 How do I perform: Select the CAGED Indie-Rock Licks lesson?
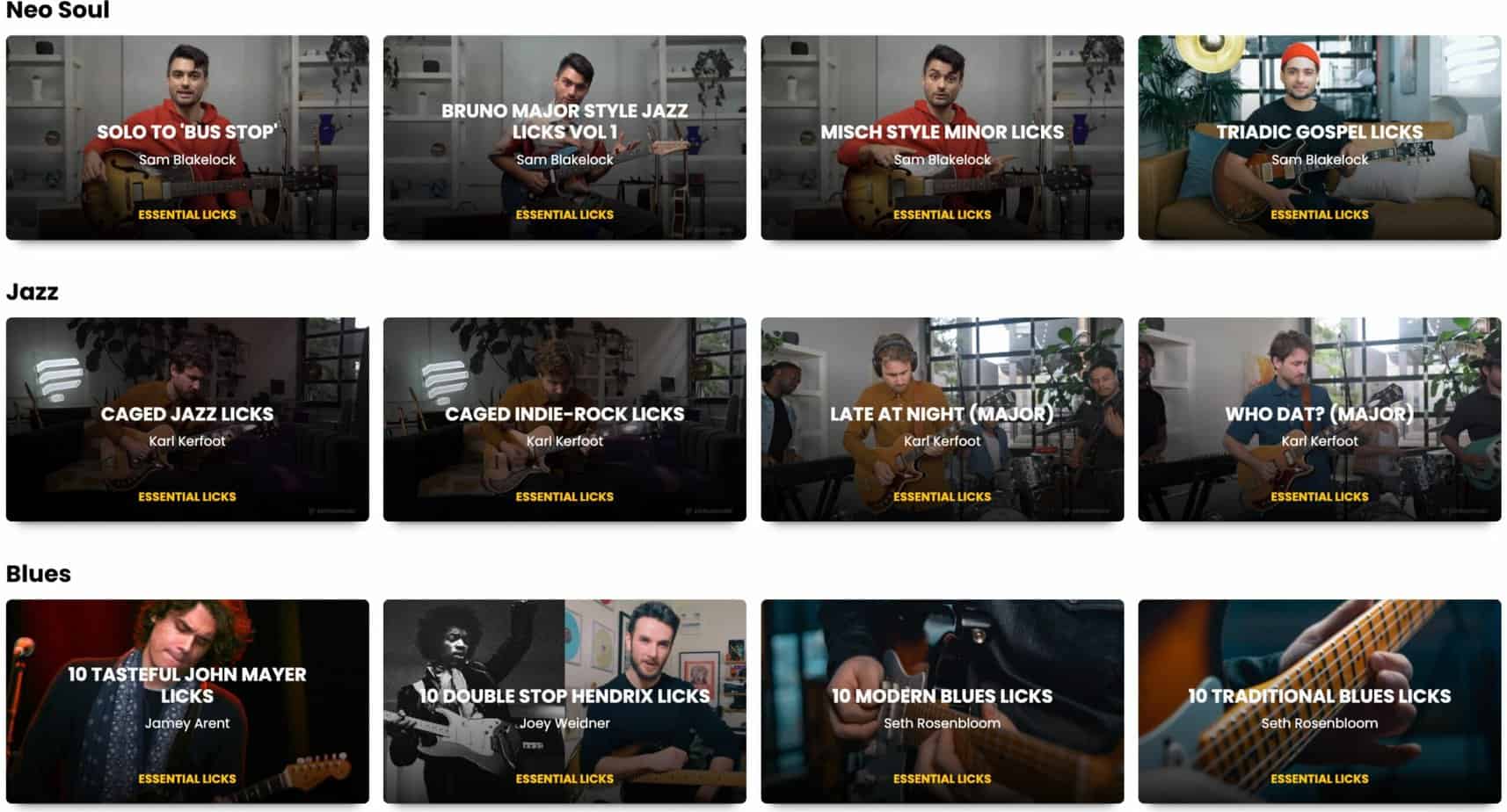[564, 419]
